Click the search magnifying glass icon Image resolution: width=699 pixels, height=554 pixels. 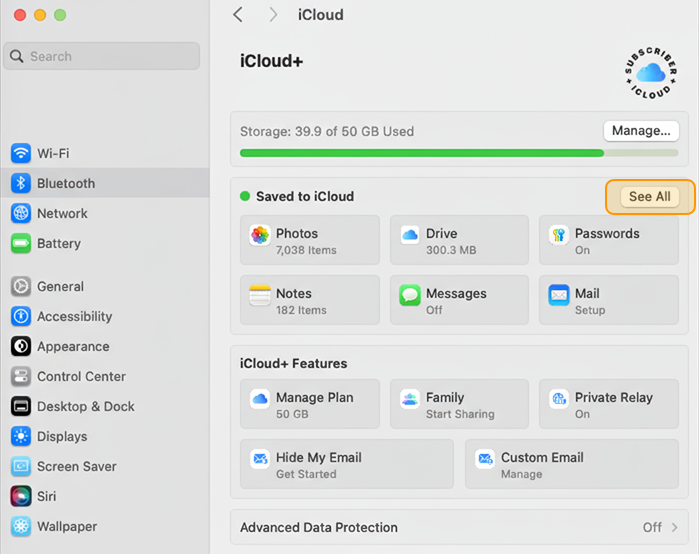[16, 56]
